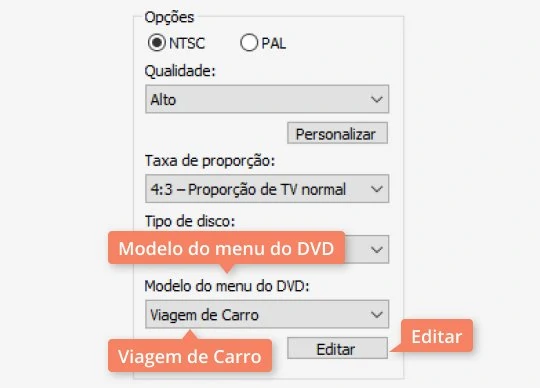
Task: Select the NTSC radio button
Action: click(x=157, y=43)
